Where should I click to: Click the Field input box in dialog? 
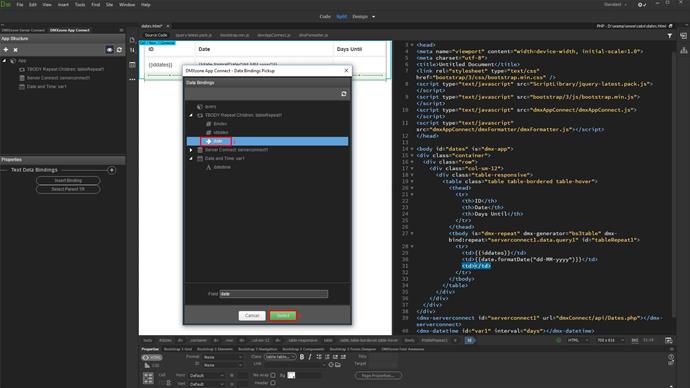point(274,293)
